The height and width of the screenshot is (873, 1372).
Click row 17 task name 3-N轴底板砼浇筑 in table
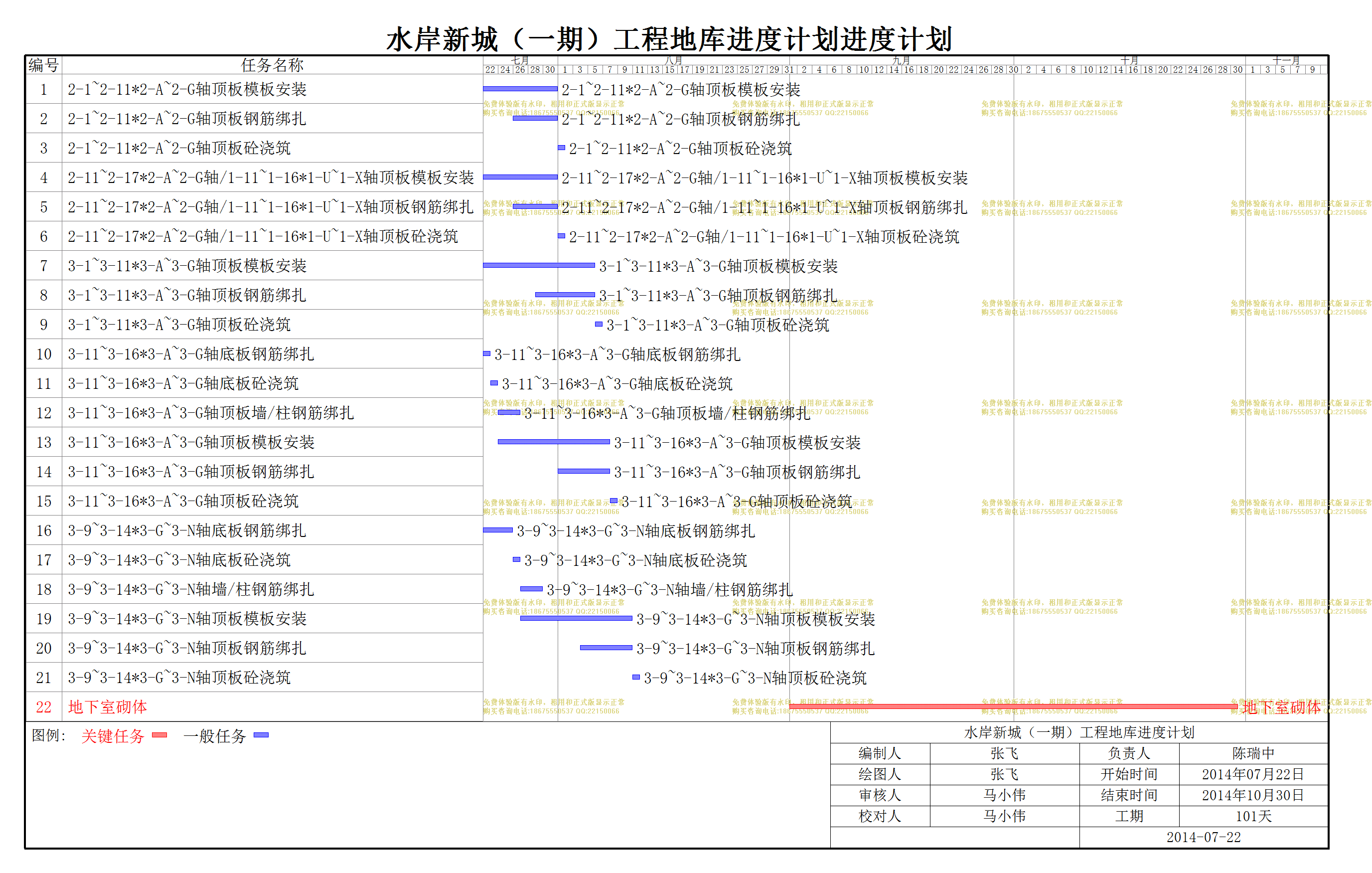179,559
